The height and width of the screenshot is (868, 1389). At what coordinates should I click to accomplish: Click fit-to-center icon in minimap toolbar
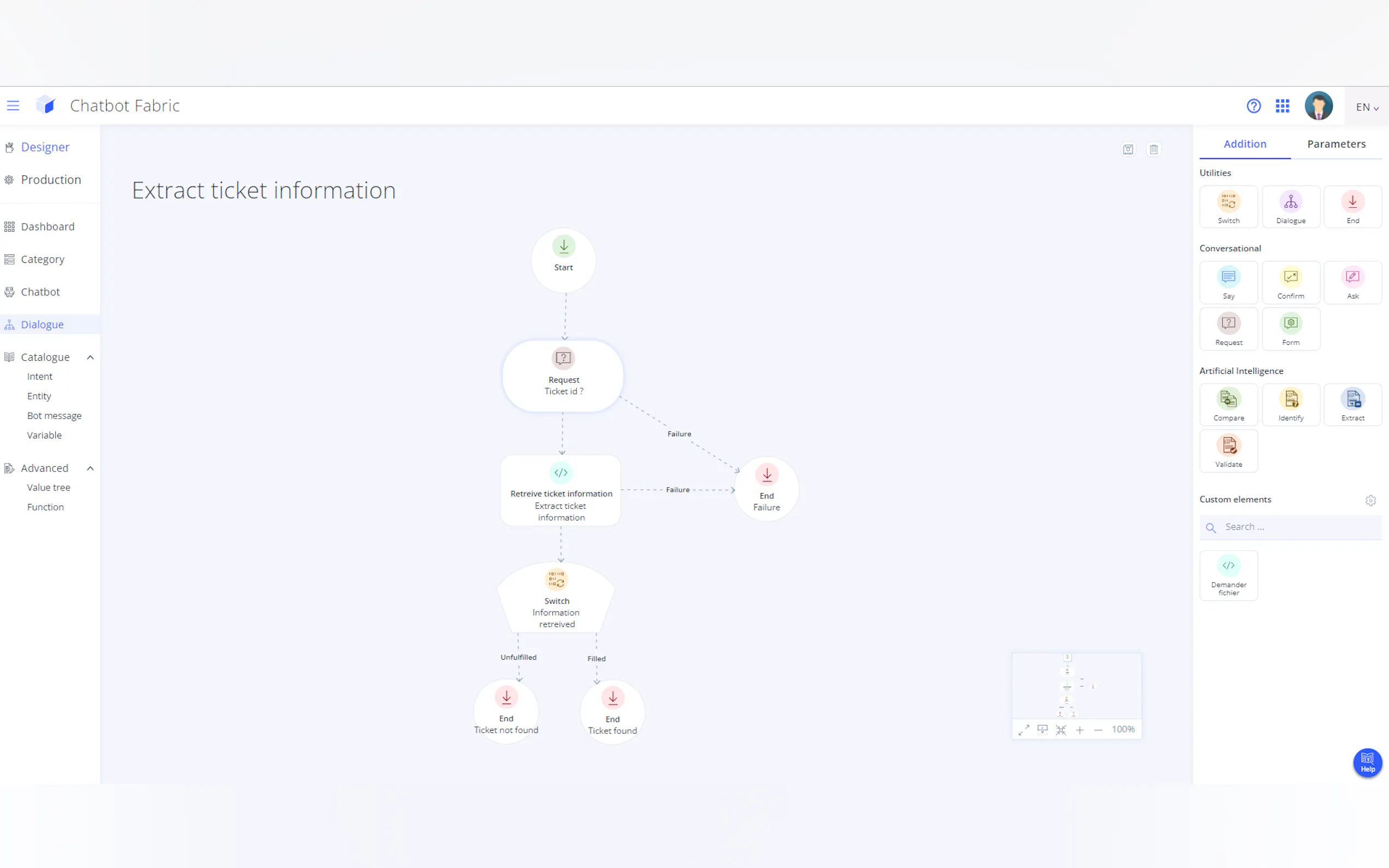tap(1060, 730)
